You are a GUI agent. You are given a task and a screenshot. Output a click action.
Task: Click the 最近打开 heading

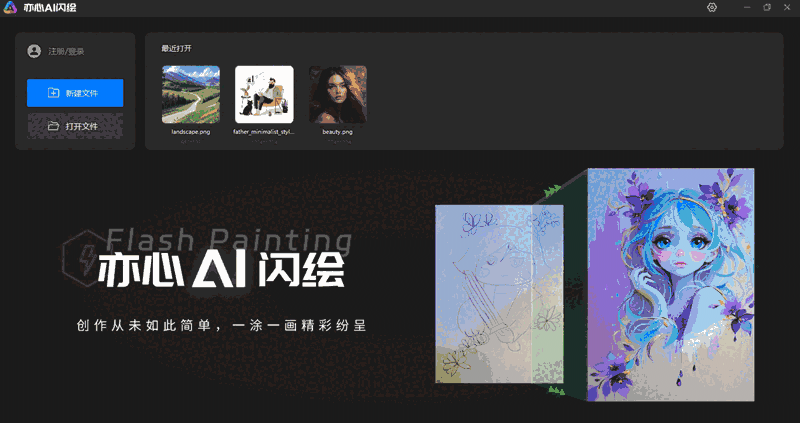click(177, 48)
